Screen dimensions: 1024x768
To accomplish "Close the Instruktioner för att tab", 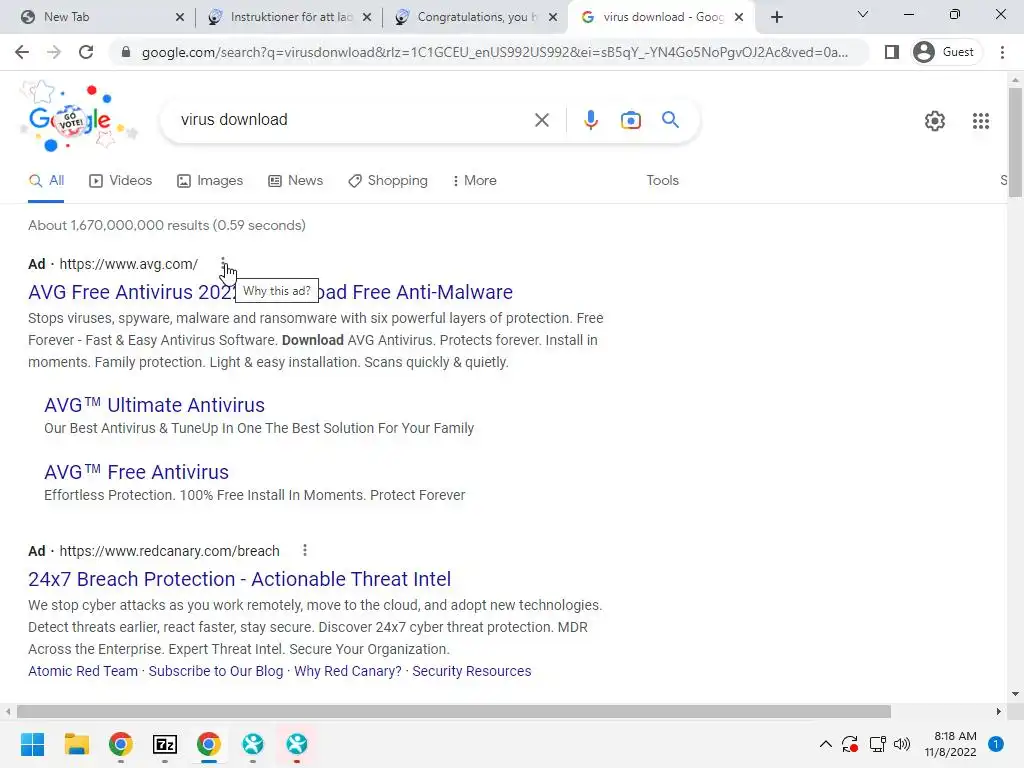I will click(x=367, y=17).
